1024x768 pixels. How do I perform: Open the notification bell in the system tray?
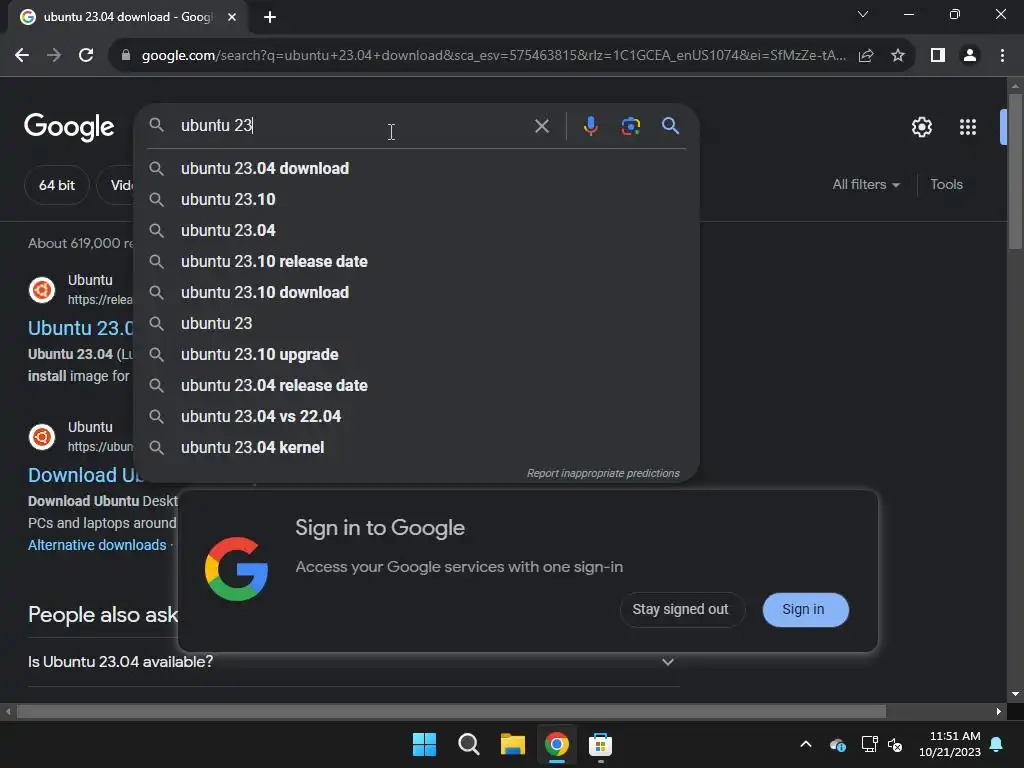tap(997, 744)
